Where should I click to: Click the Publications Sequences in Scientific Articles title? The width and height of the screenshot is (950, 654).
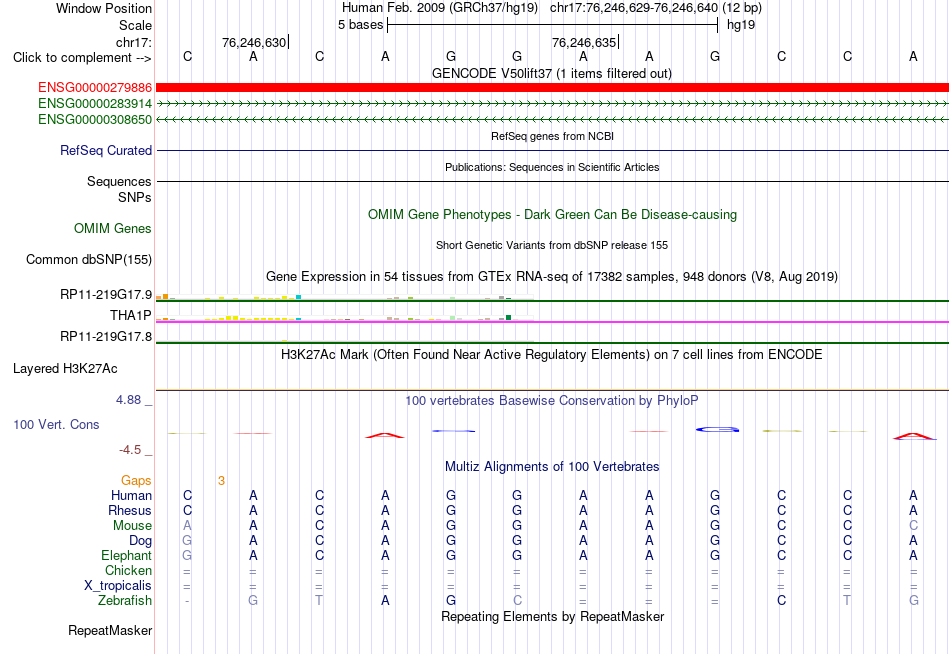click(552, 167)
